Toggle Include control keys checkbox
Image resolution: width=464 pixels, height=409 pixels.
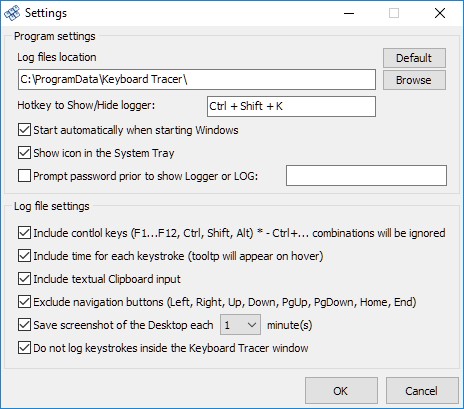pyautogui.click(x=24, y=233)
